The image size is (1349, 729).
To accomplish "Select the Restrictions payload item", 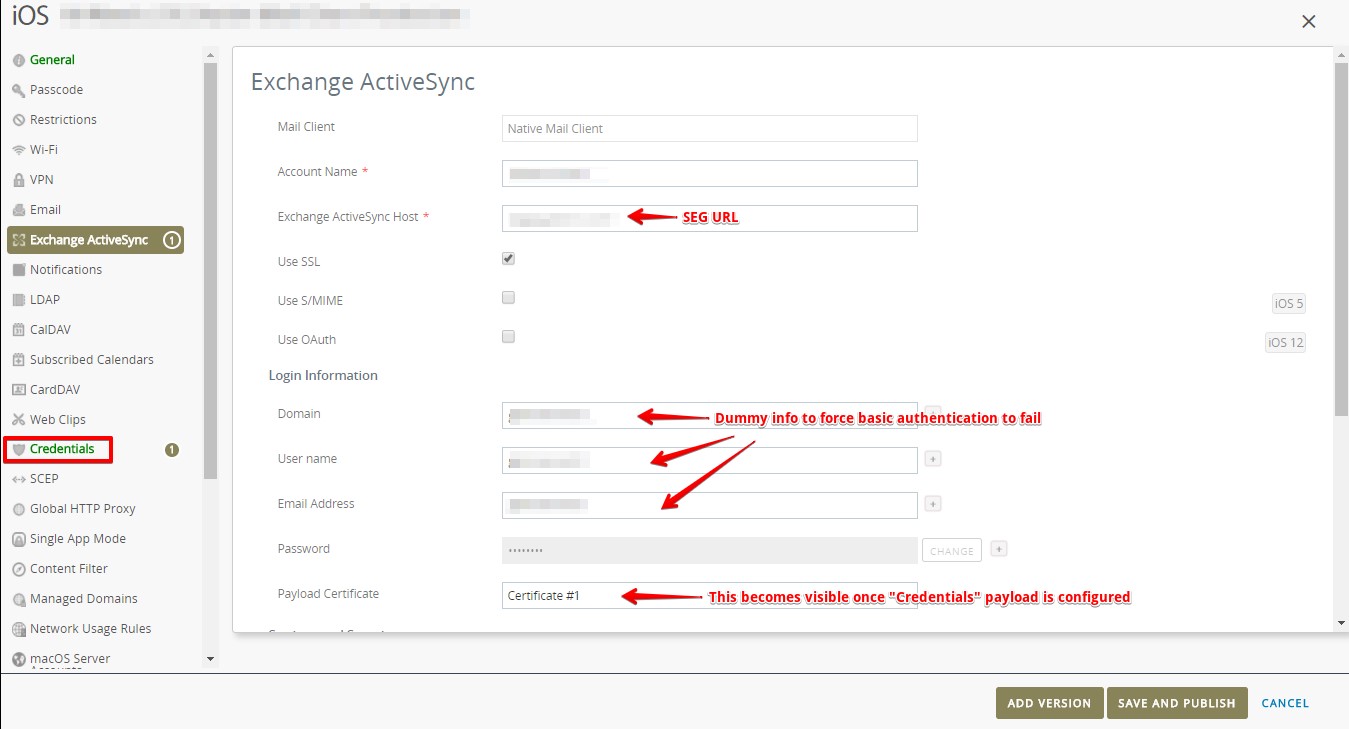I will pos(63,120).
